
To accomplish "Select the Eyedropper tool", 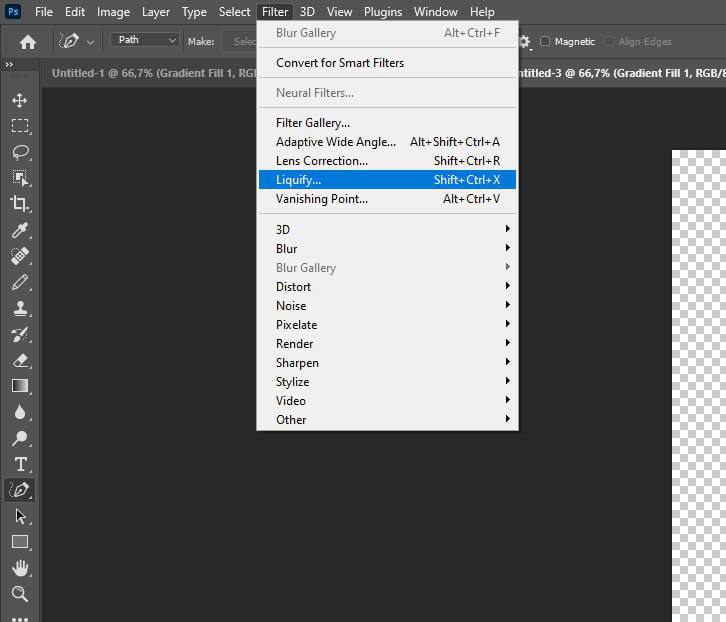I will click(x=20, y=230).
